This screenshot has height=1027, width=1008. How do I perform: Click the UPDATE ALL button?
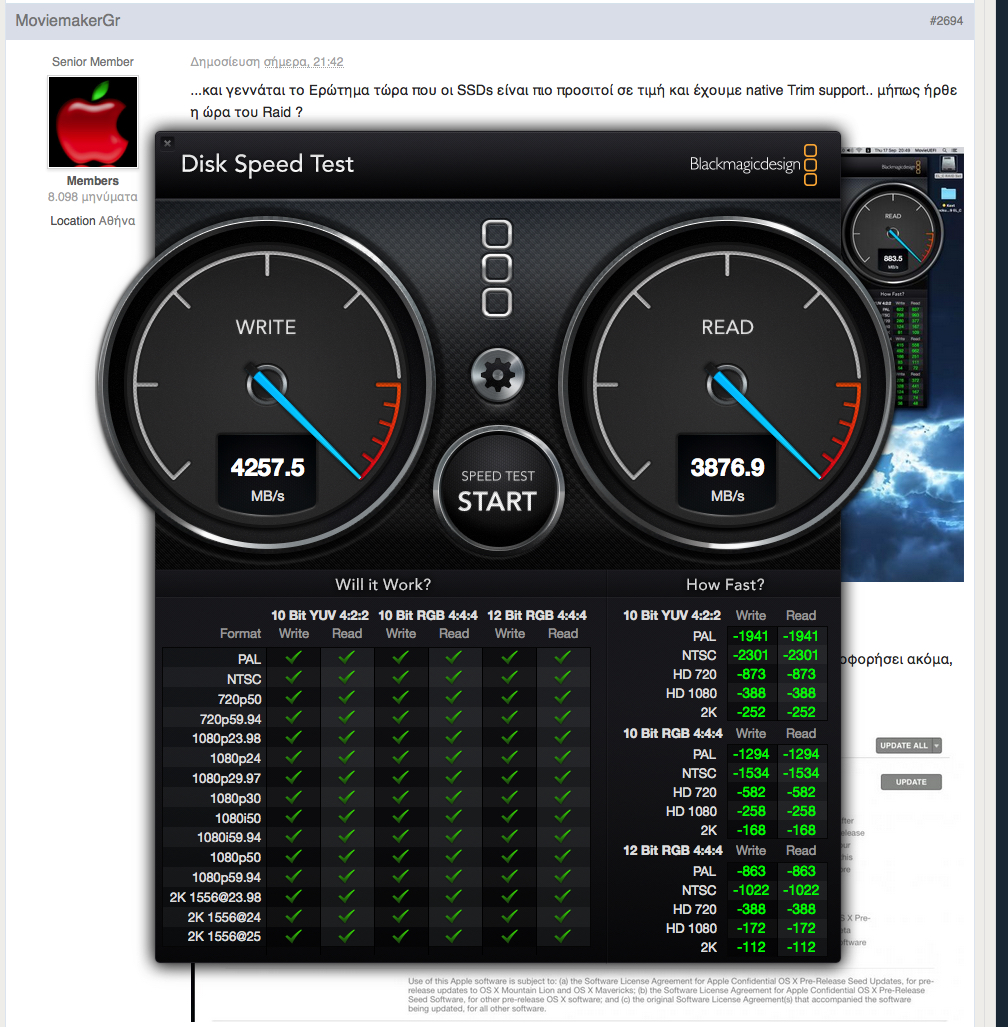903,745
